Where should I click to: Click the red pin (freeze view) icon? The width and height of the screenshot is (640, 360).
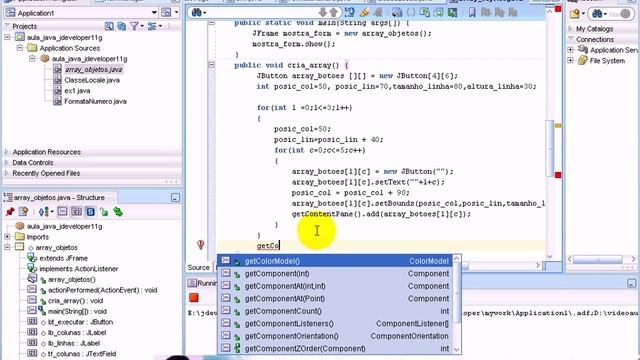tap(10, 212)
